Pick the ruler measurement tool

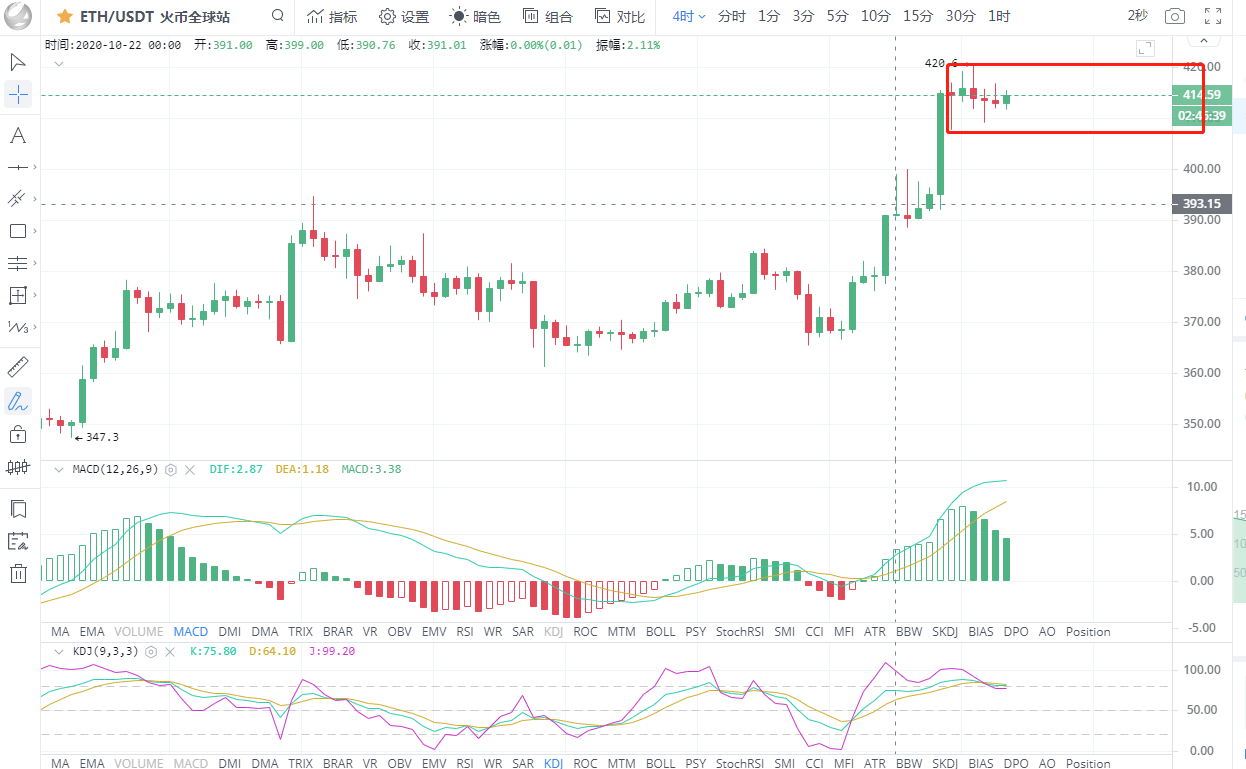17,366
